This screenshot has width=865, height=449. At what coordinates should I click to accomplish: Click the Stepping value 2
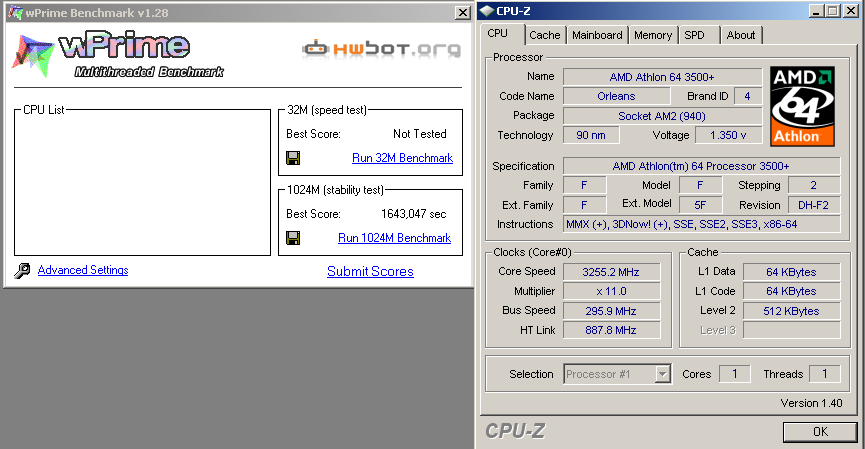point(814,185)
